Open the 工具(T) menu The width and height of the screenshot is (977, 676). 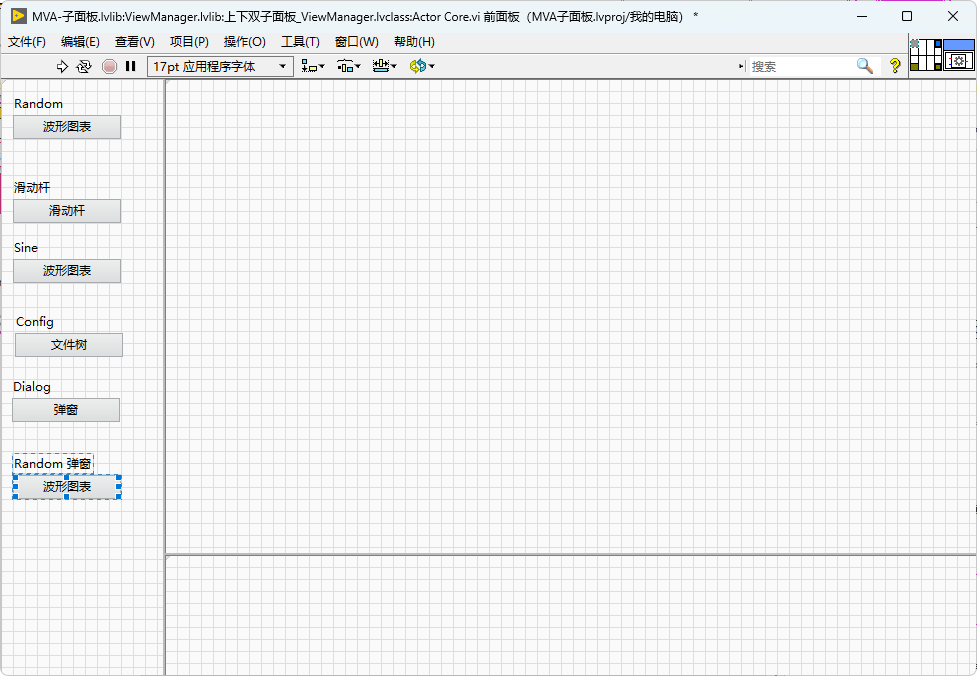tap(300, 42)
